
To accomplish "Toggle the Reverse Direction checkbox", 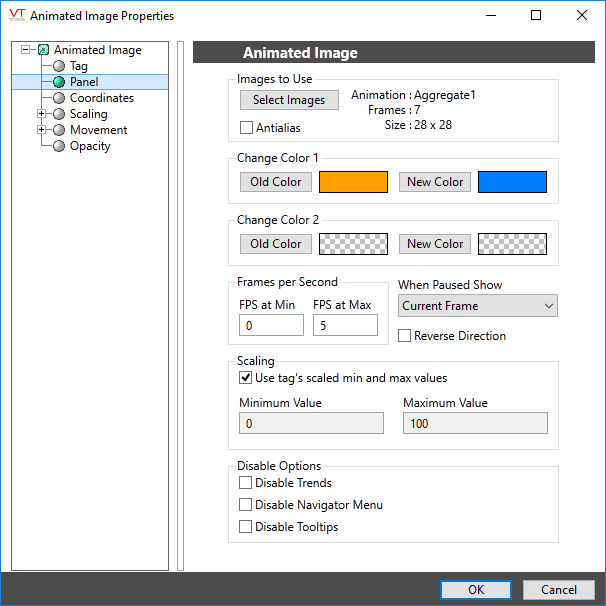I will [405, 336].
